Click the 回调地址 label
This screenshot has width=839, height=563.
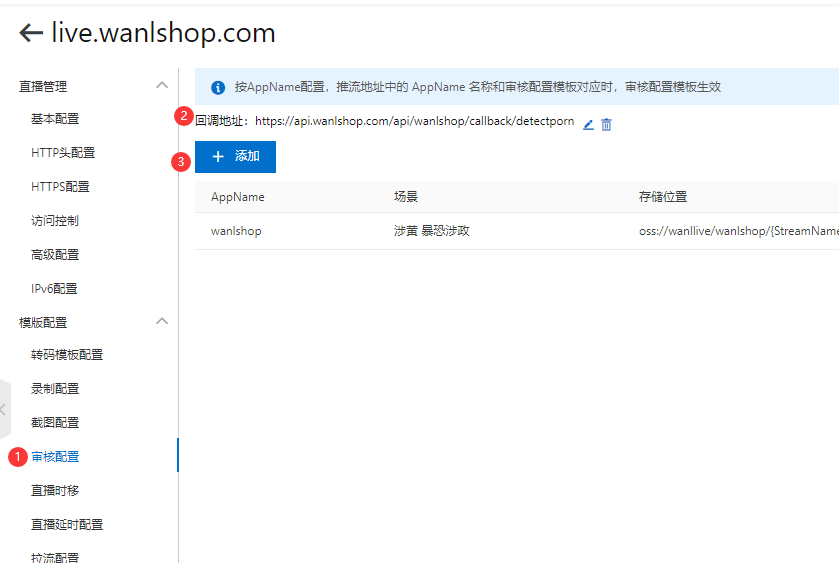pos(222,121)
